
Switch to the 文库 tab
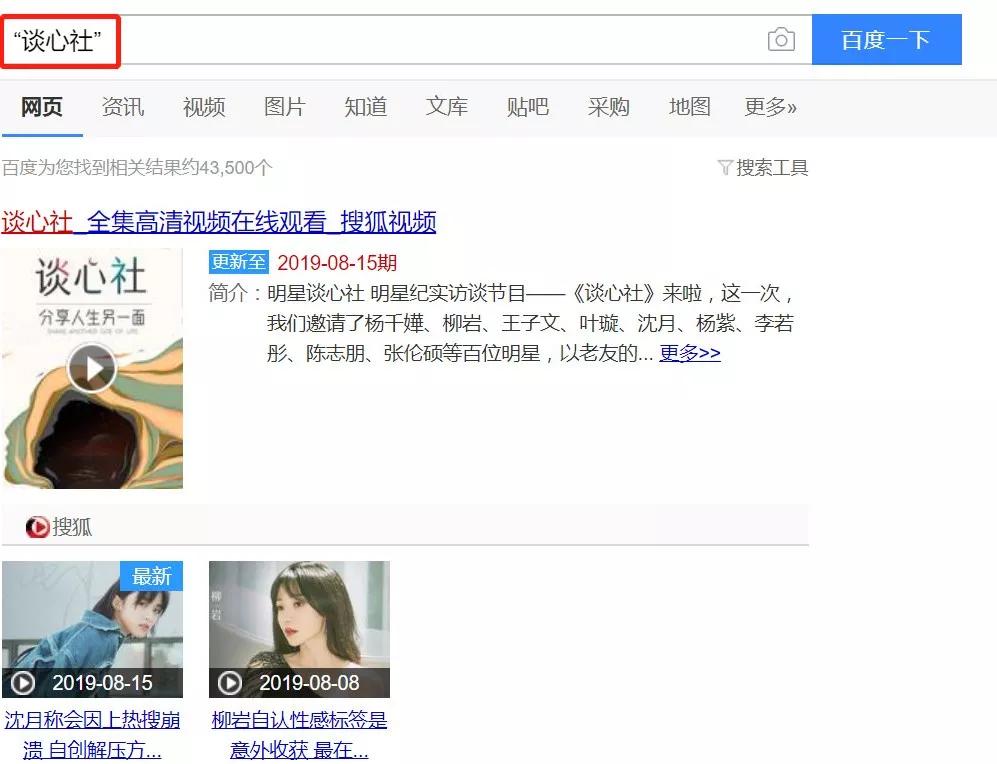point(446,107)
